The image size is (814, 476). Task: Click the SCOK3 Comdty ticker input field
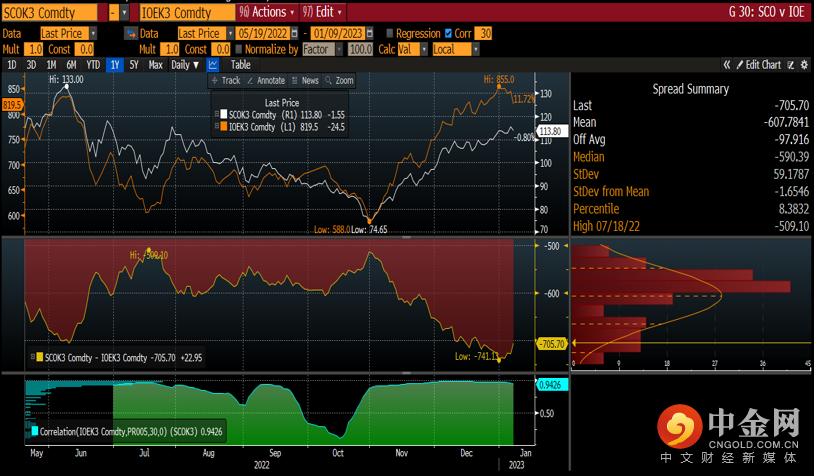pyautogui.click(x=52, y=13)
